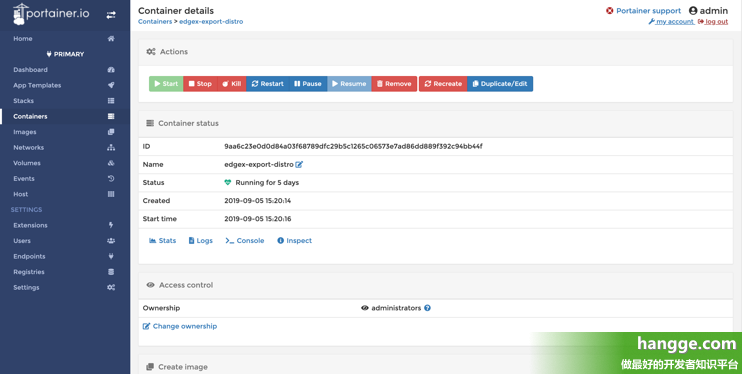Select Containers in the sidebar
Viewport: 742px width, 374px height.
(30, 116)
